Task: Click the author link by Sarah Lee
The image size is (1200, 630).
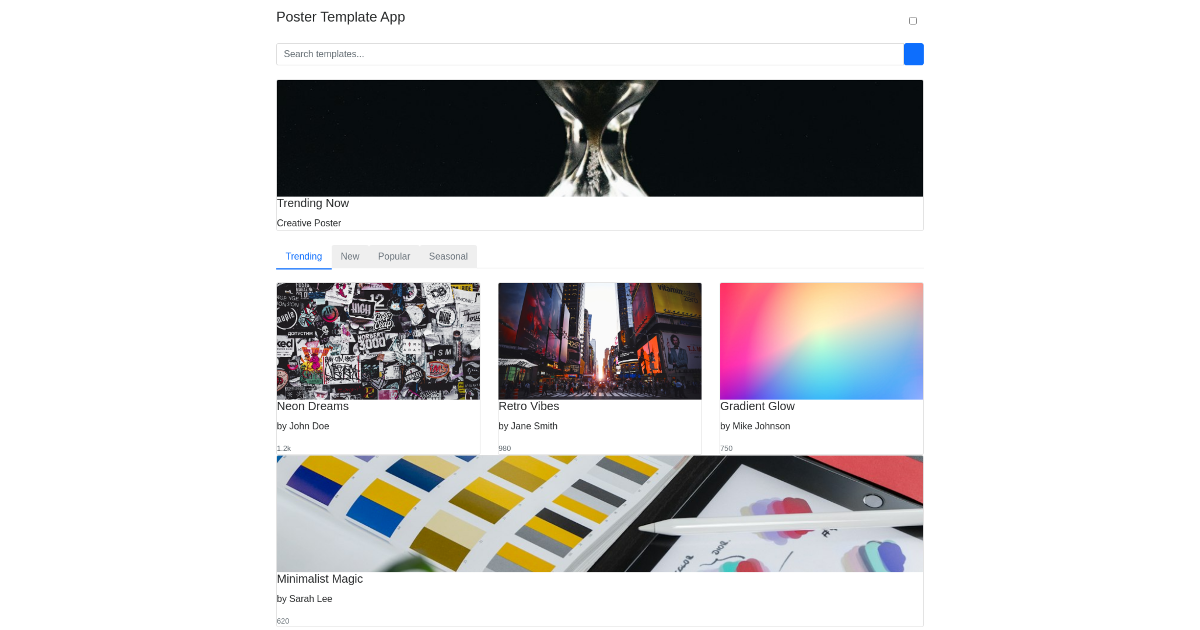Action: coord(304,598)
